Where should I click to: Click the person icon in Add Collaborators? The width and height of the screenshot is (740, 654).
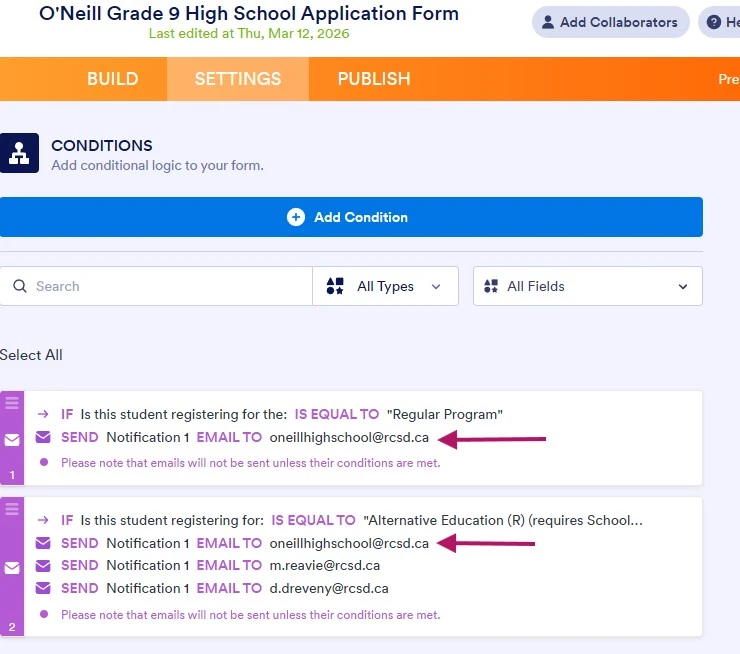547,22
